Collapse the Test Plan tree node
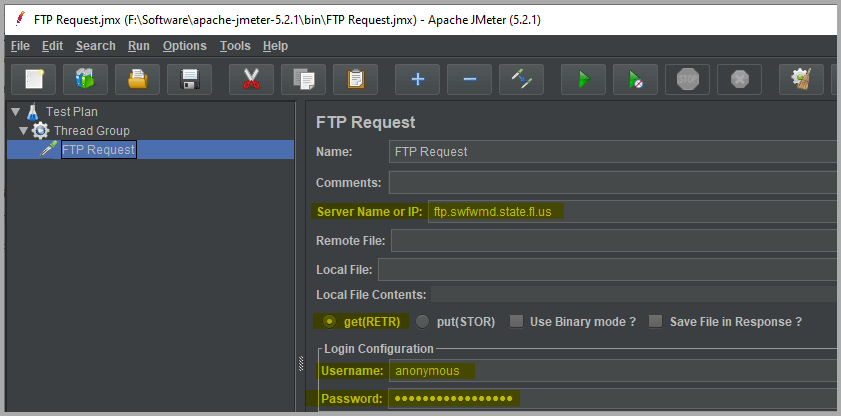 [x=15, y=111]
